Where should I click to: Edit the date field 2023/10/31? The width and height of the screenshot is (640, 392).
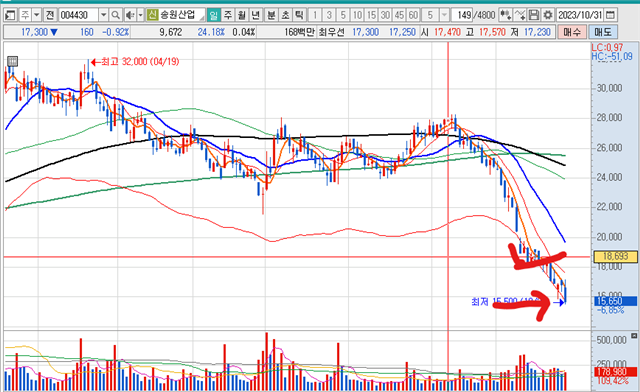[580, 16]
